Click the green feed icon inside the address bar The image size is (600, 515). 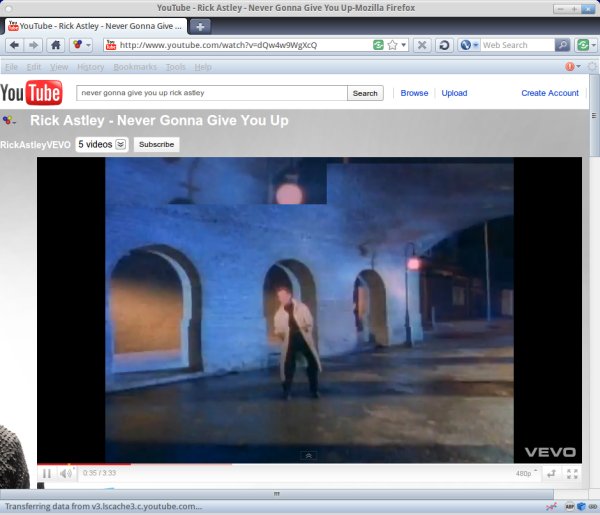[378, 45]
